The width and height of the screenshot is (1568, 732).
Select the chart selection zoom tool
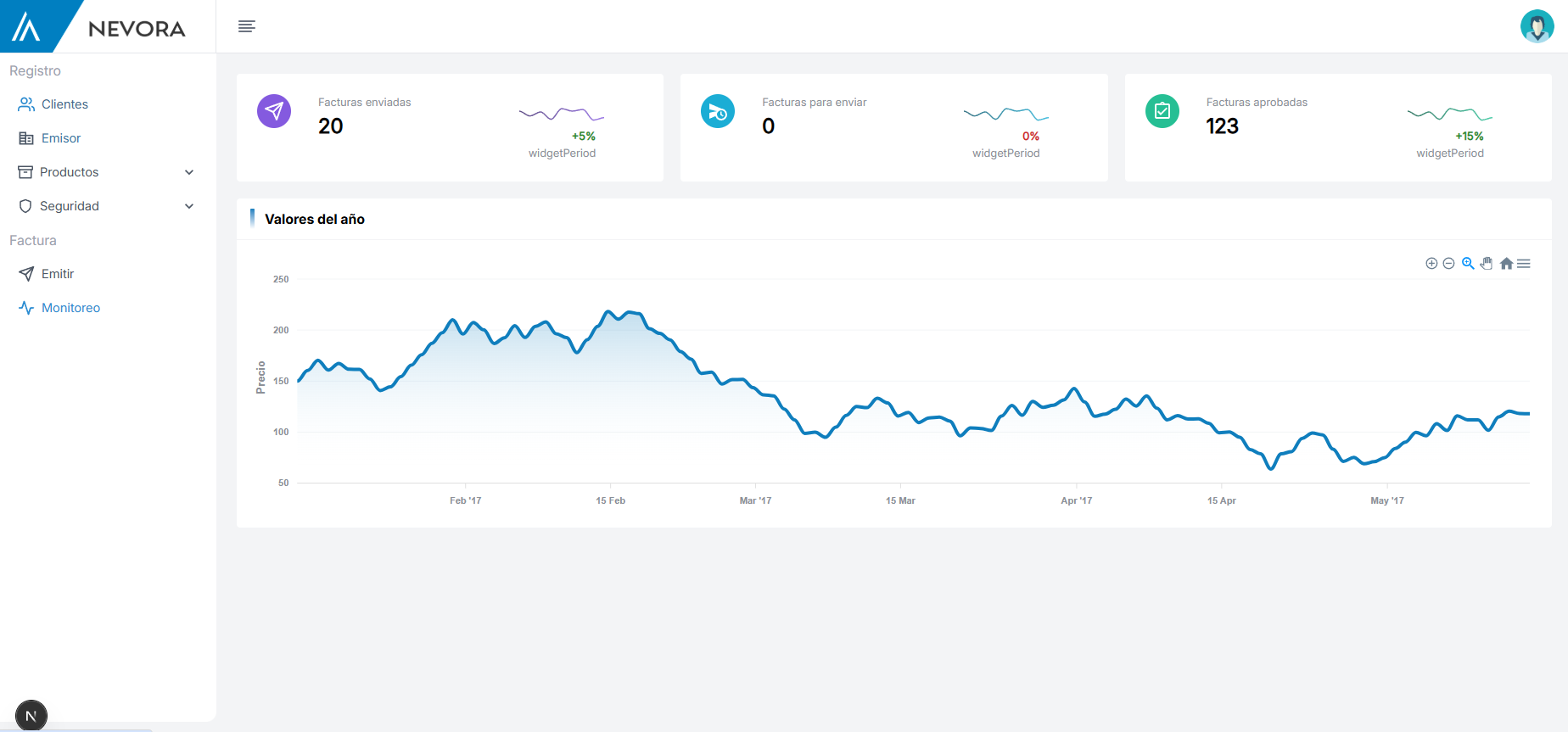[1468, 264]
